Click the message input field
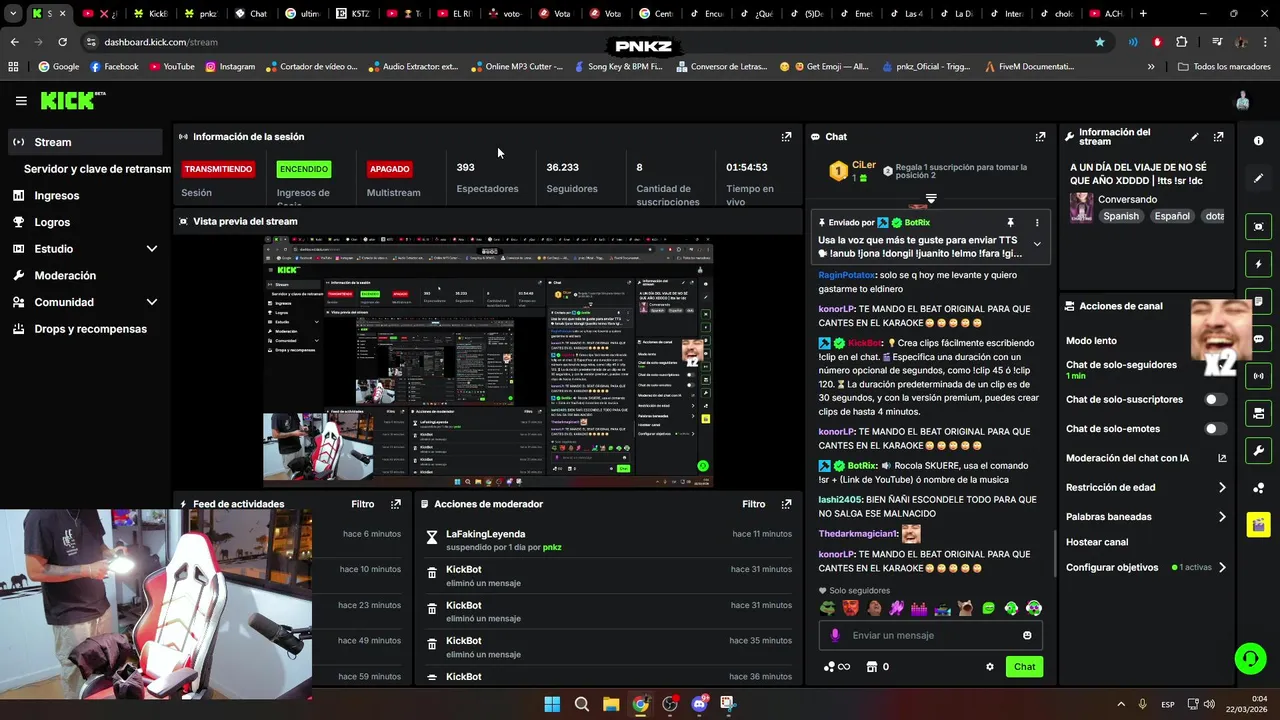 point(930,635)
